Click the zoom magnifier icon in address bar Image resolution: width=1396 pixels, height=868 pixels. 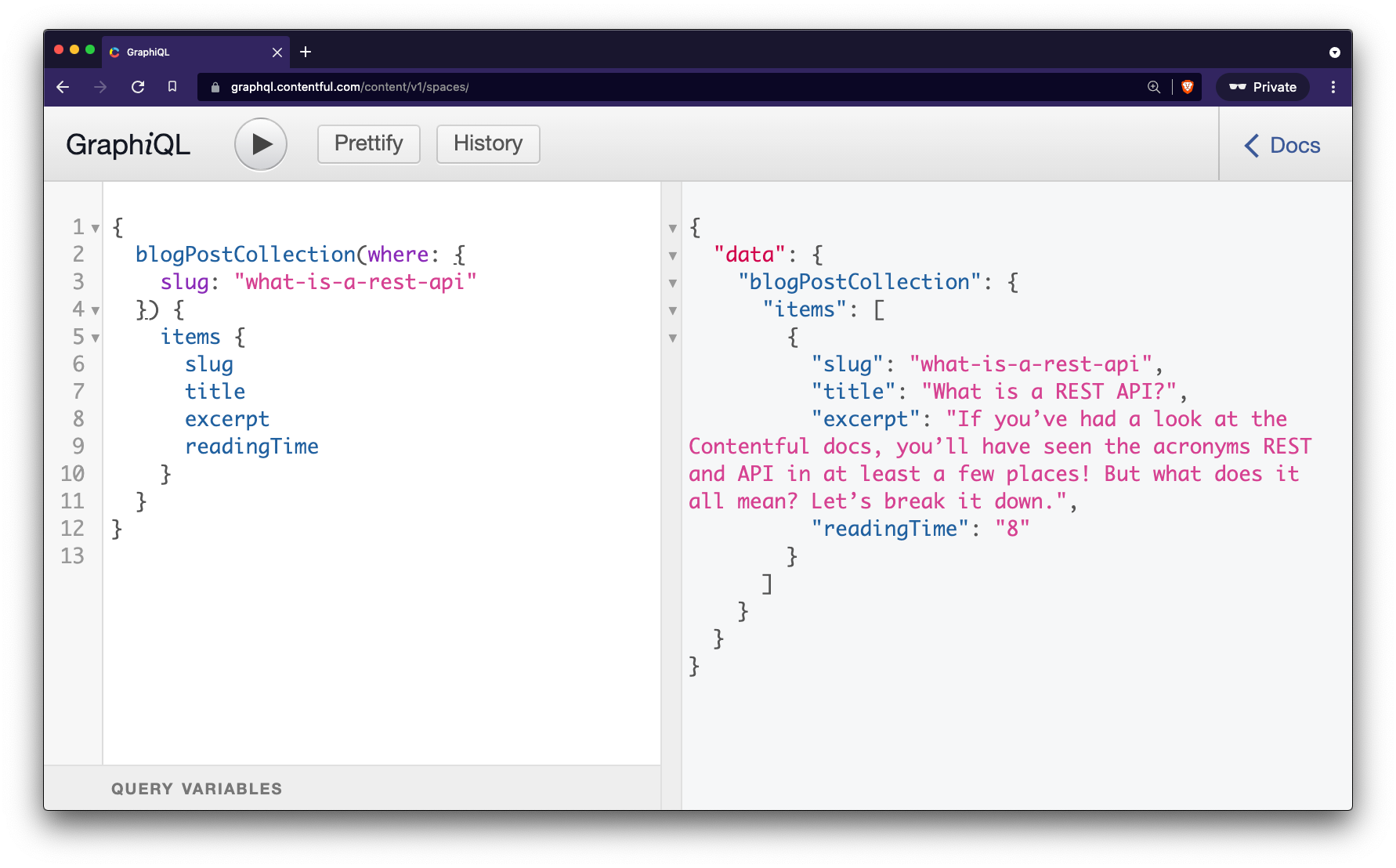pos(1154,87)
